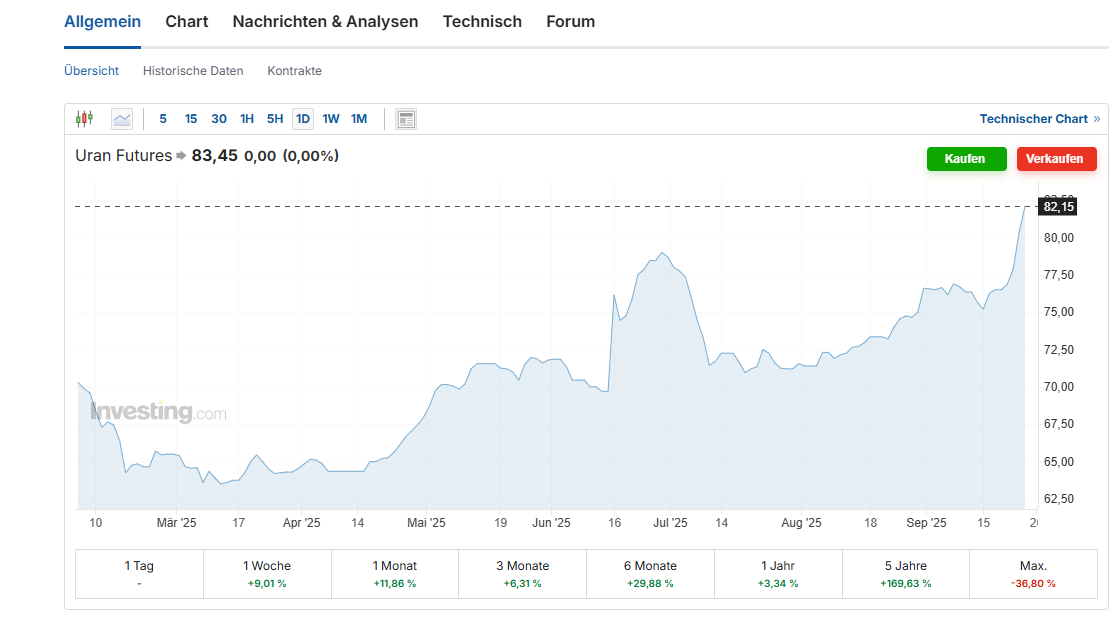Click the green Kaufen button

click(x=966, y=158)
